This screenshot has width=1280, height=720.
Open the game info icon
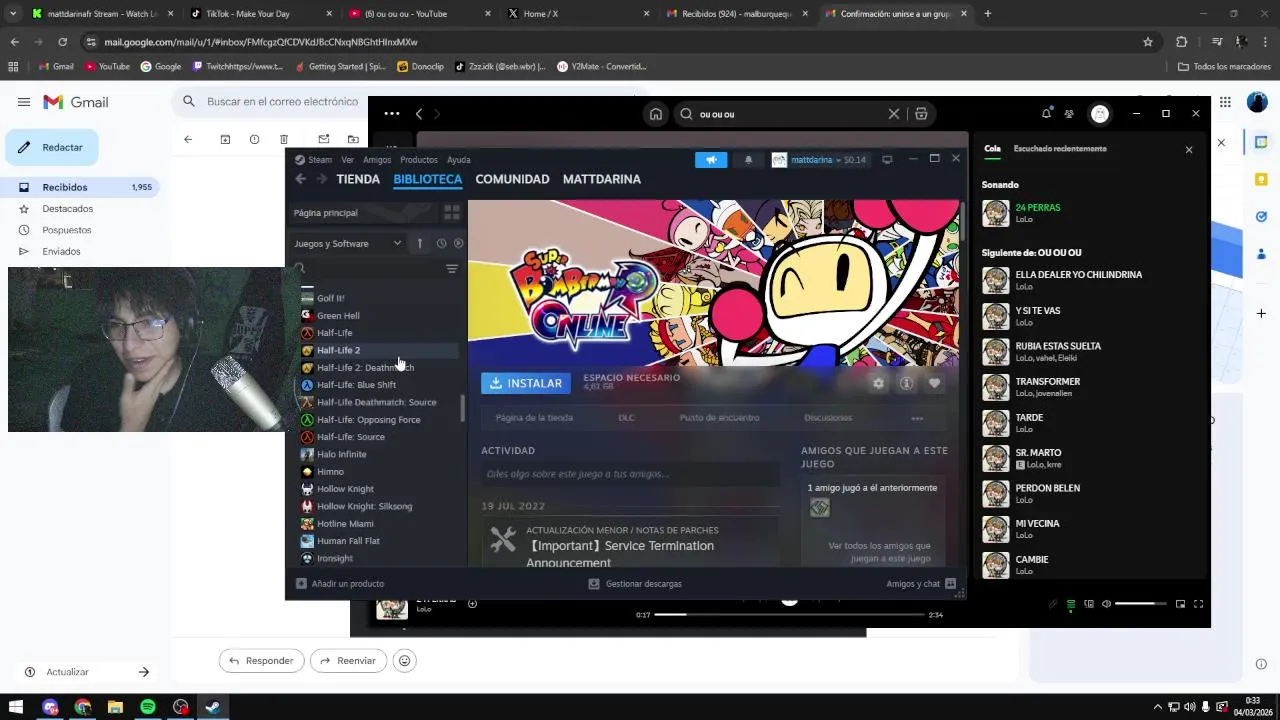906,383
